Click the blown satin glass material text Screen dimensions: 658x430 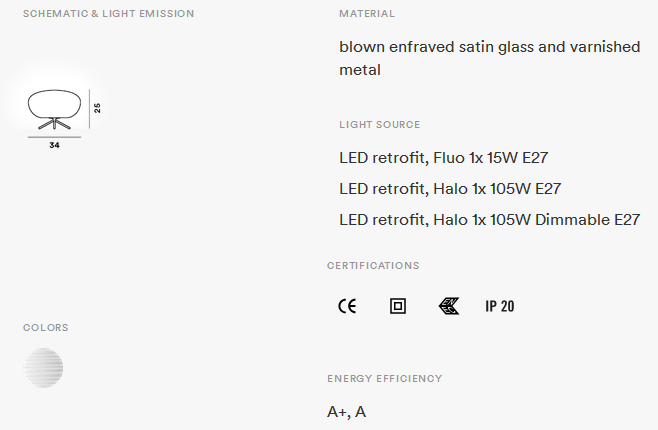[x=489, y=58]
